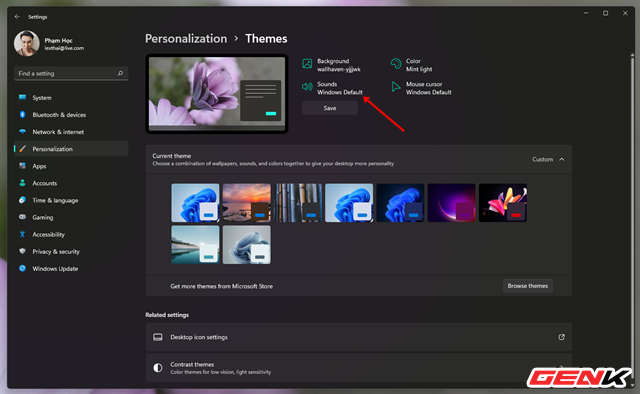Viewport: 640px width, 394px height.
Task: Open System settings
Action: coord(71,98)
